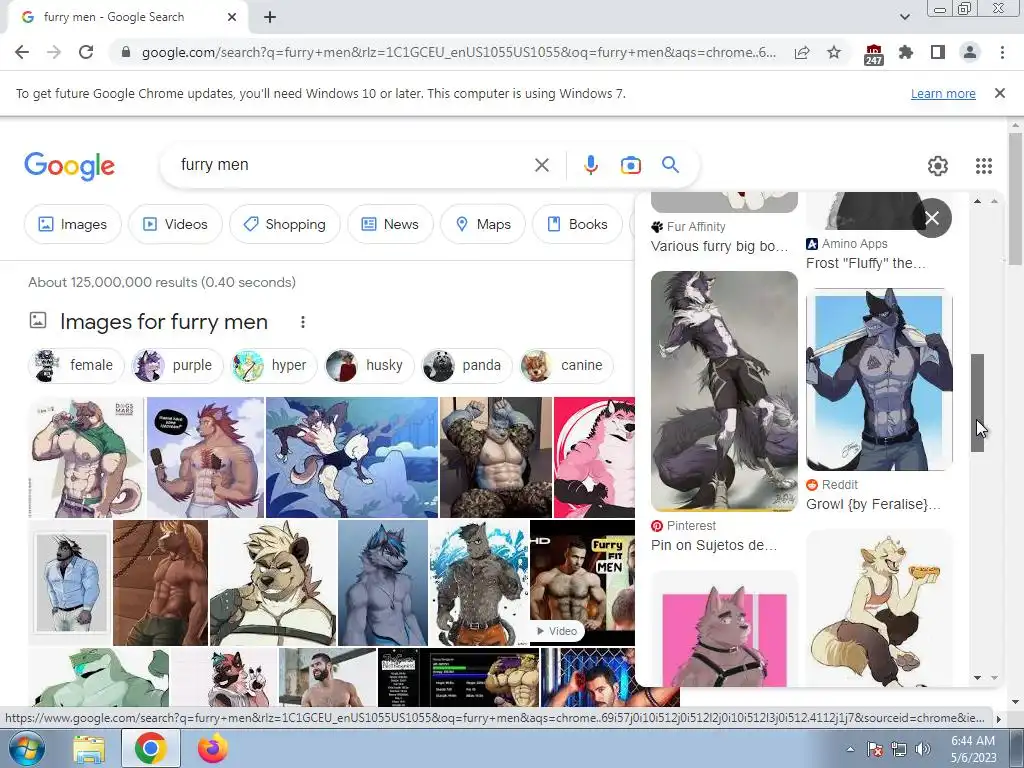Click the side panel scroll down arrow
This screenshot has height=768, width=1024.
(978, 678)
